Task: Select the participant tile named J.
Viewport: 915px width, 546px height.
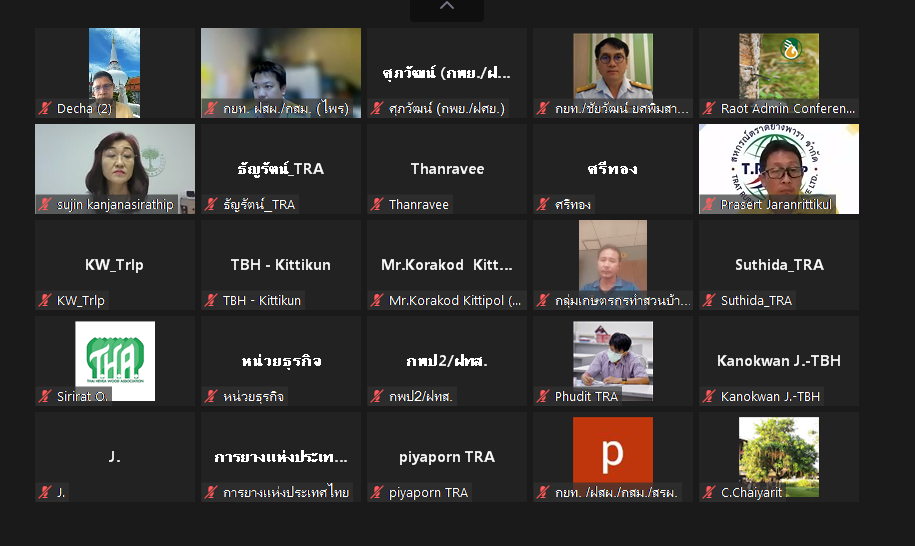Action: (x=115, y=457)
